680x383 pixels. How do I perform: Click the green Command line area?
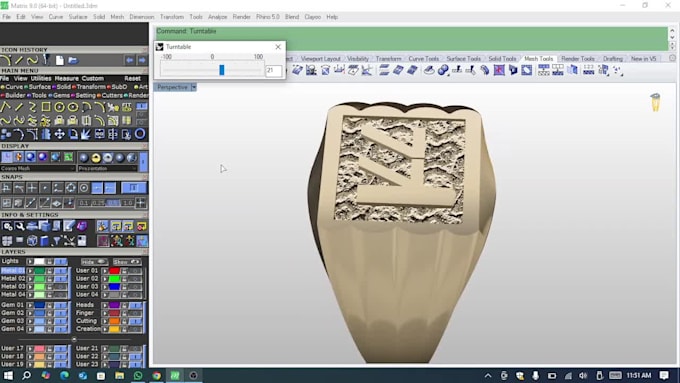pyautogui.click(x=411, y=39)
